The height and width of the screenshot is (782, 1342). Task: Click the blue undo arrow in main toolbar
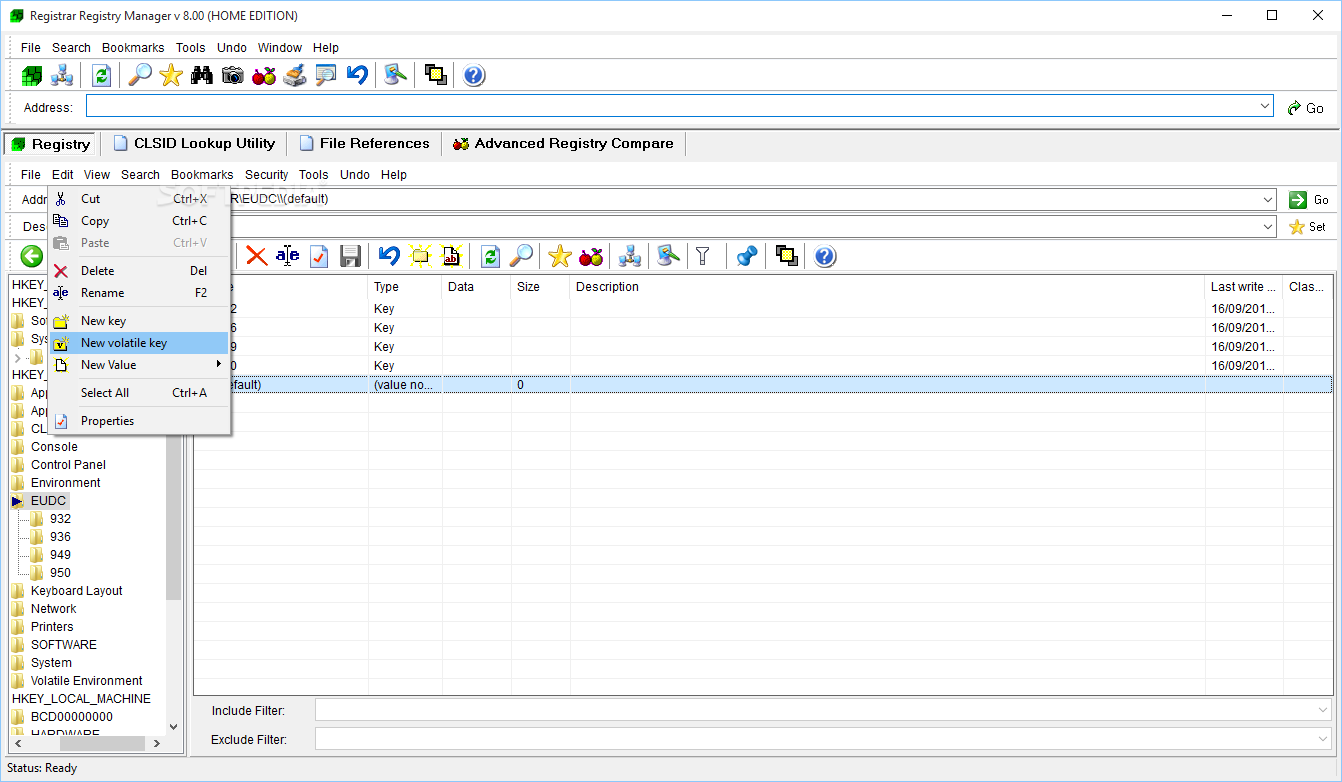pyautogui.click(x=357, y=75)
